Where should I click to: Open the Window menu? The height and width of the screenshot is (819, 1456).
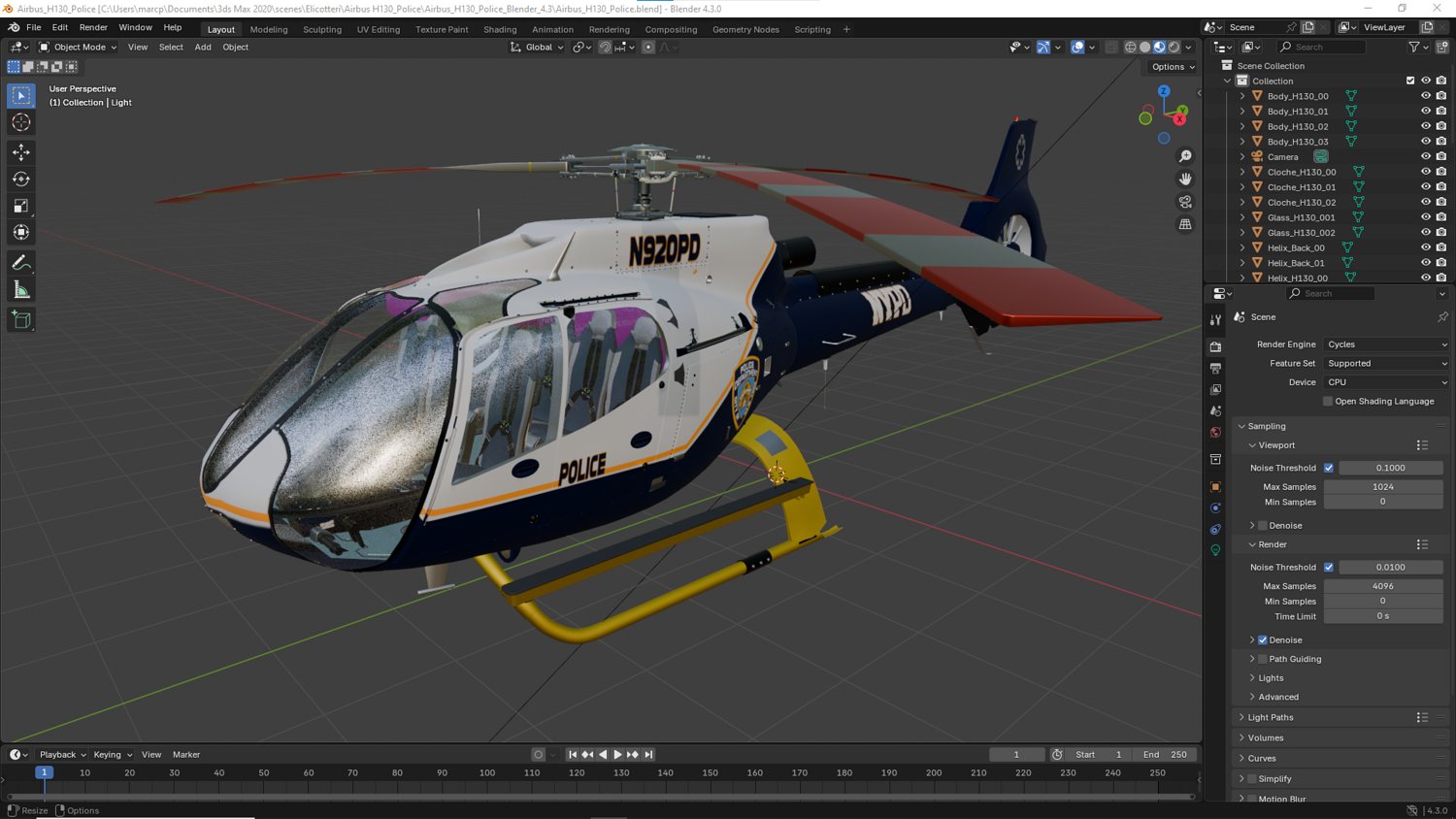coord(135,28)
